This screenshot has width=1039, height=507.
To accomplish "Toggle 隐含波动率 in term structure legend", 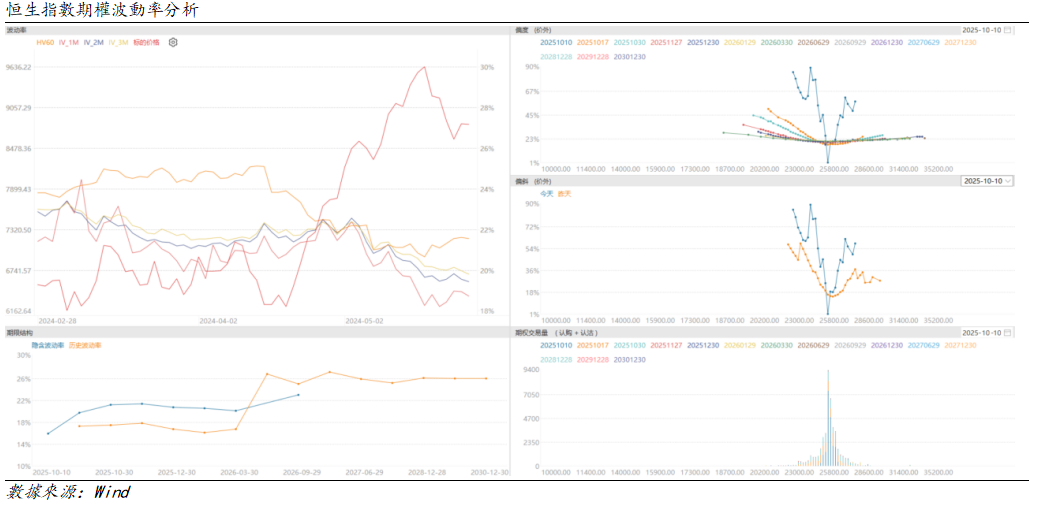I will click(x=48, y=344).
